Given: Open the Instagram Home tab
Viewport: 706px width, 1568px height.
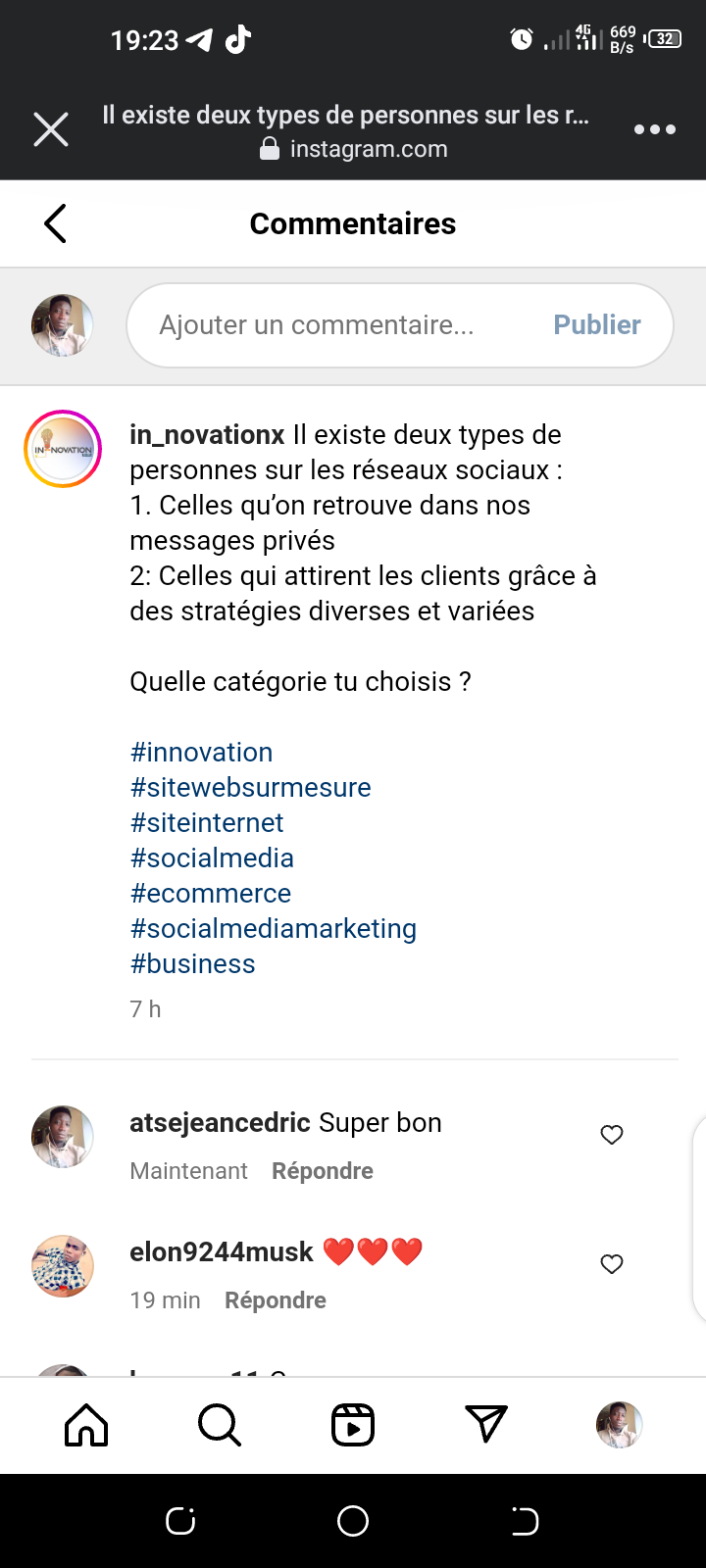Looking at the screenshot, I should tap(86, 1425).
